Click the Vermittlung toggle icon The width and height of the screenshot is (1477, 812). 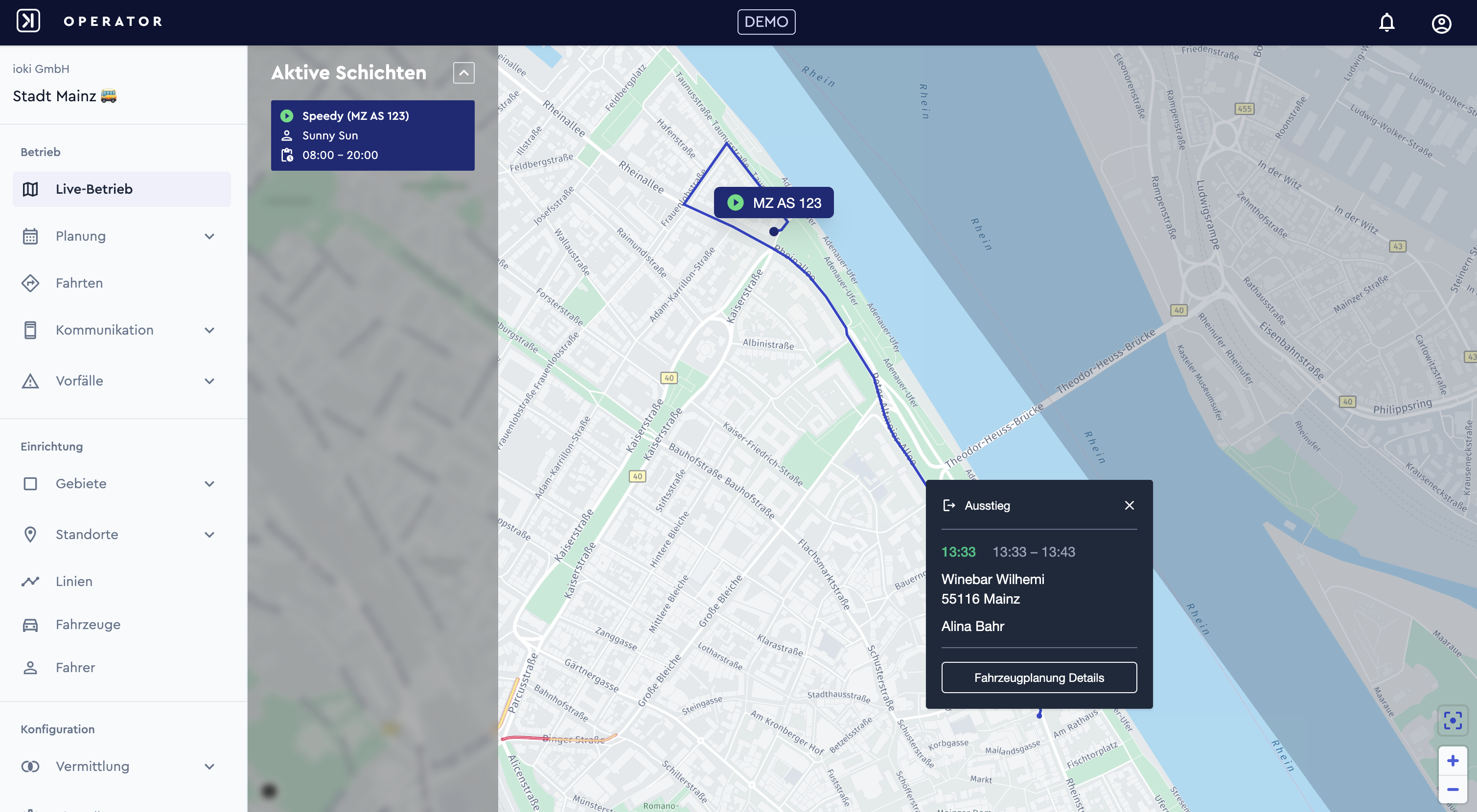click(x=30, y=767)
